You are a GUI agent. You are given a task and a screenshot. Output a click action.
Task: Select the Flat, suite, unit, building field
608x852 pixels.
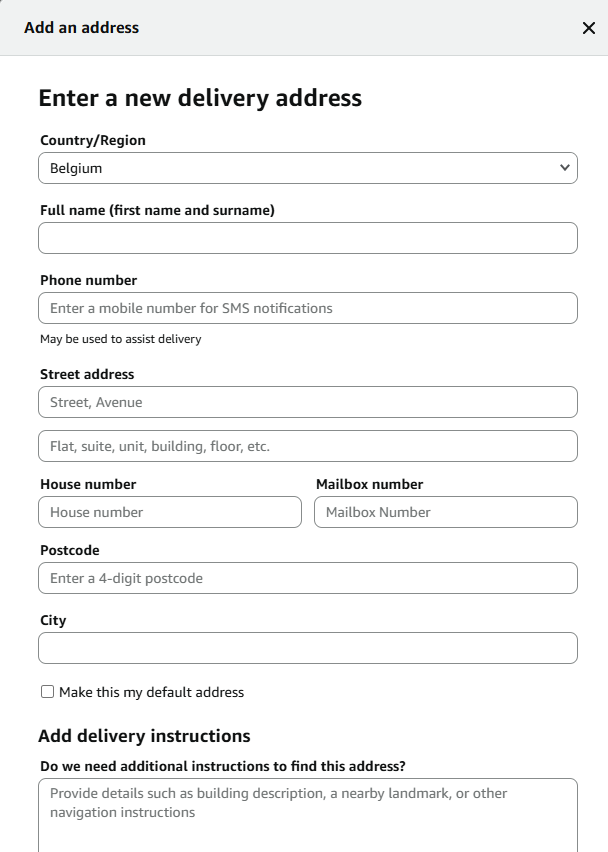308,446
